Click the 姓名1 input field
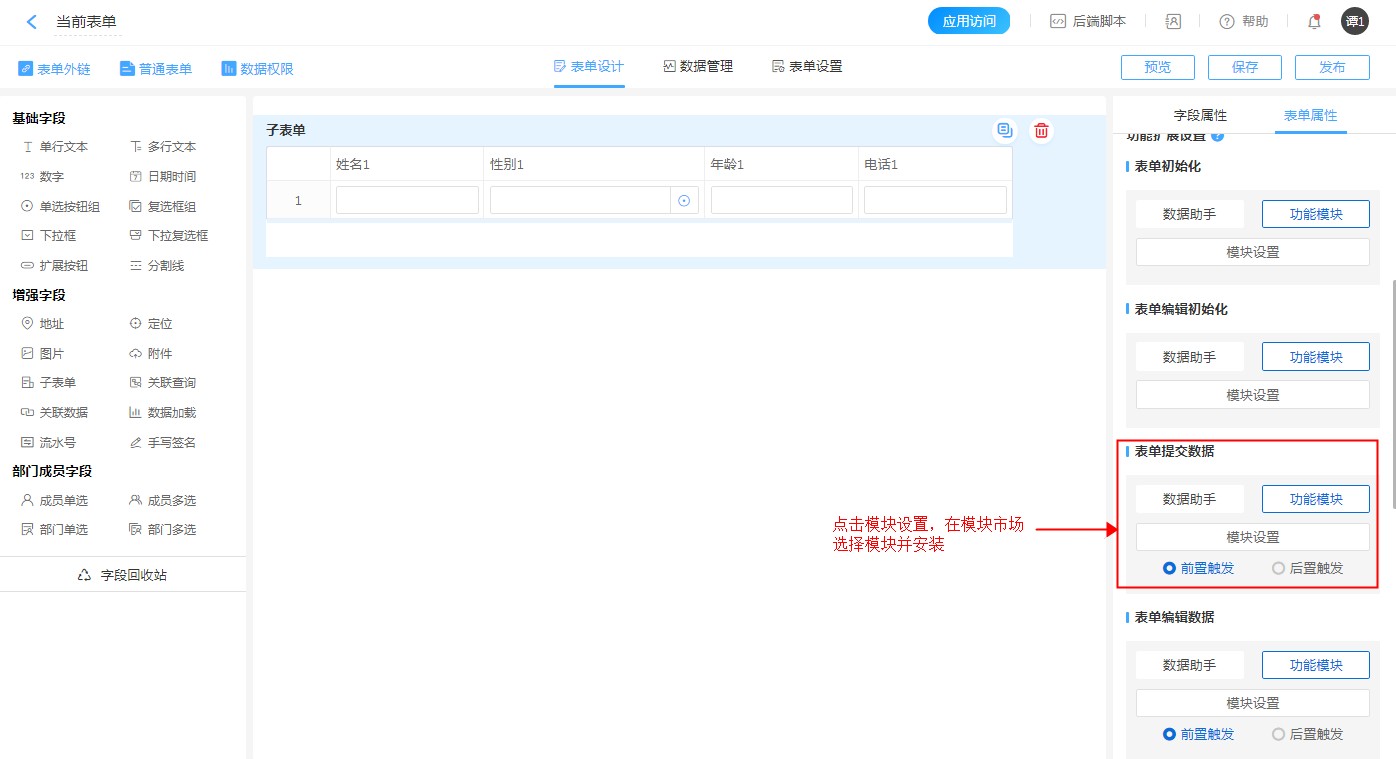The height and width of the screenshot is (759, 1396). 407,201
